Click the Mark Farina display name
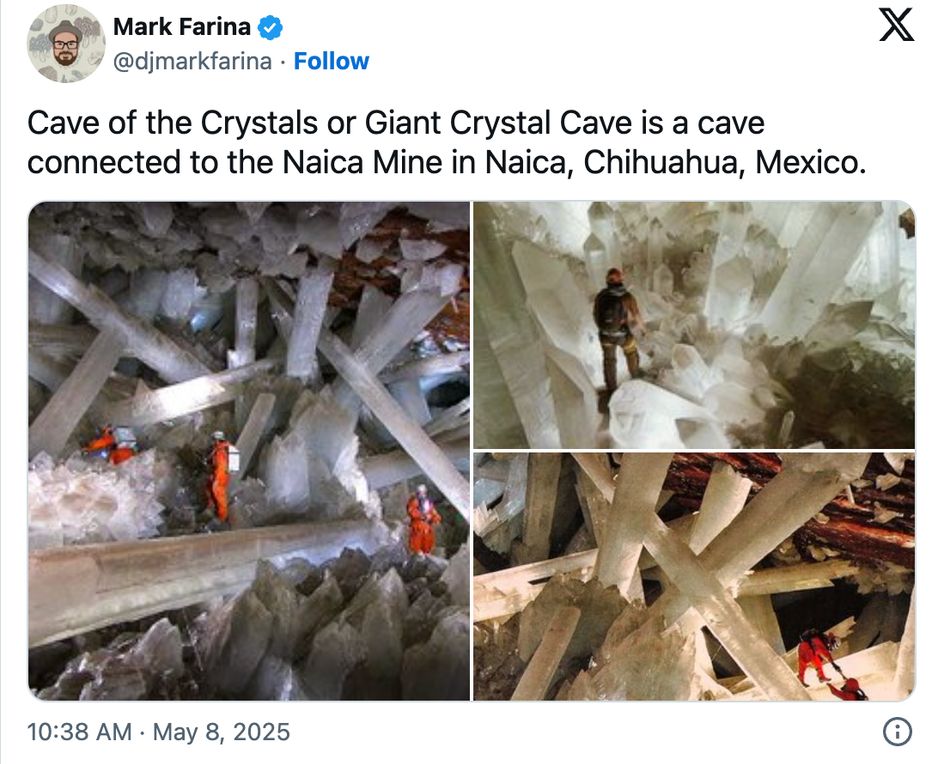The image size is (938, 764). tap(181, 27)
